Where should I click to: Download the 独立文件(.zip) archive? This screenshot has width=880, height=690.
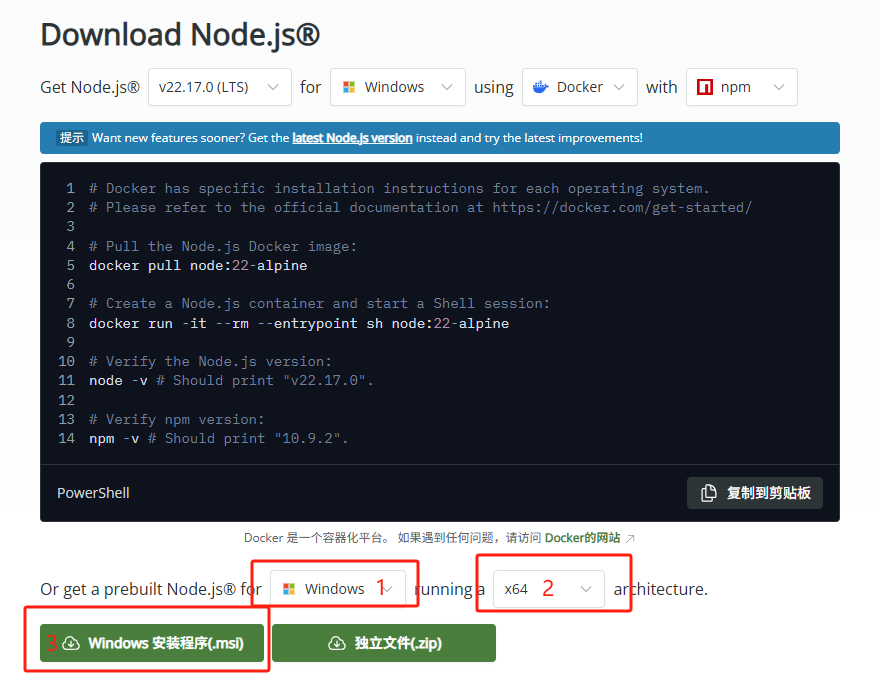pos(384,643)
